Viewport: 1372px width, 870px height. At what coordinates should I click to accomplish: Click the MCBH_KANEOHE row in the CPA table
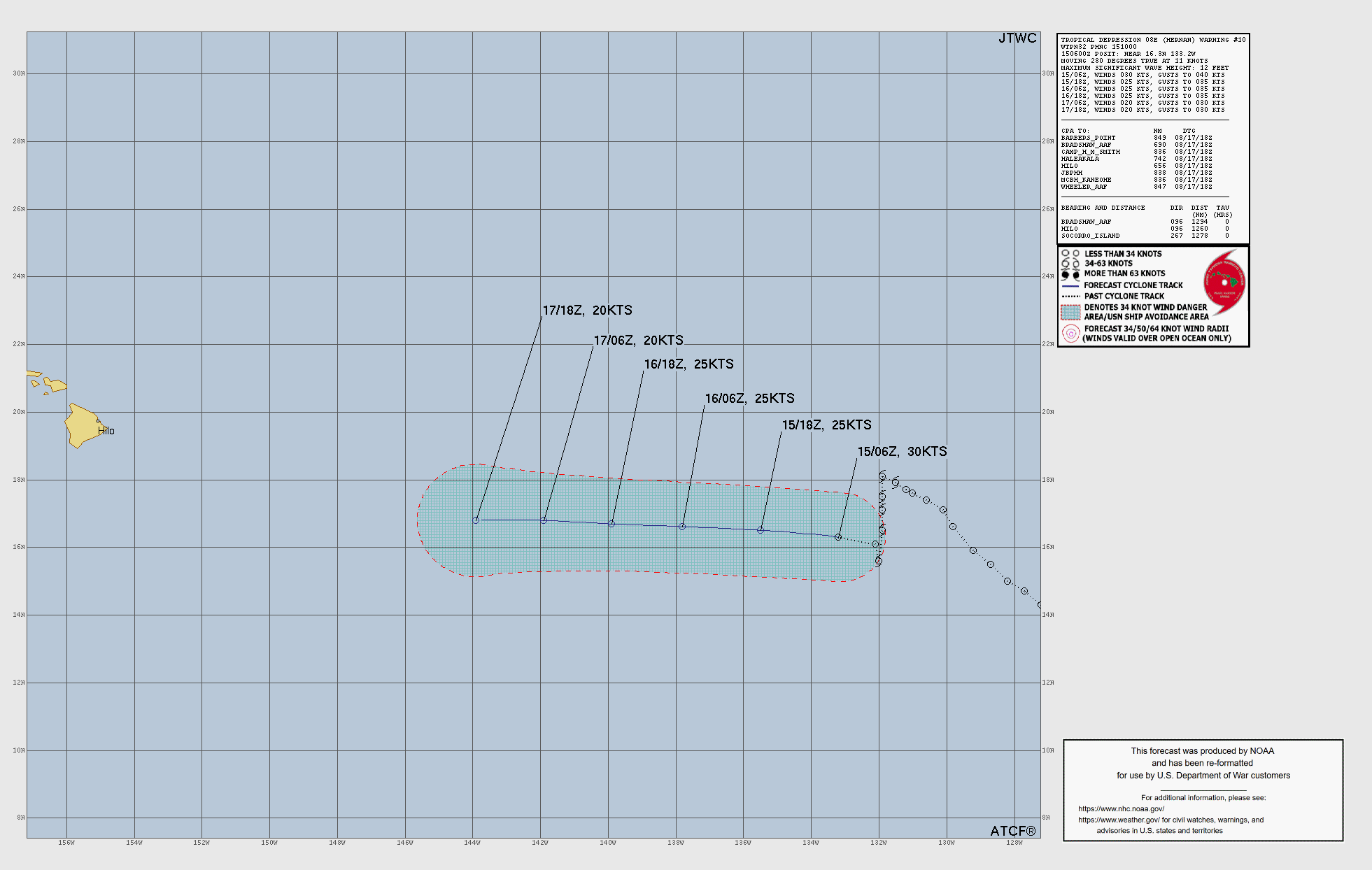1137,180
